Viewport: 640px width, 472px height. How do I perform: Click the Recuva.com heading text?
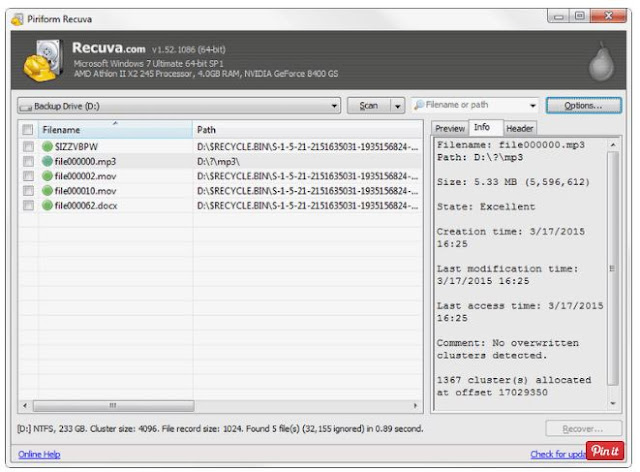coord(109,48)
